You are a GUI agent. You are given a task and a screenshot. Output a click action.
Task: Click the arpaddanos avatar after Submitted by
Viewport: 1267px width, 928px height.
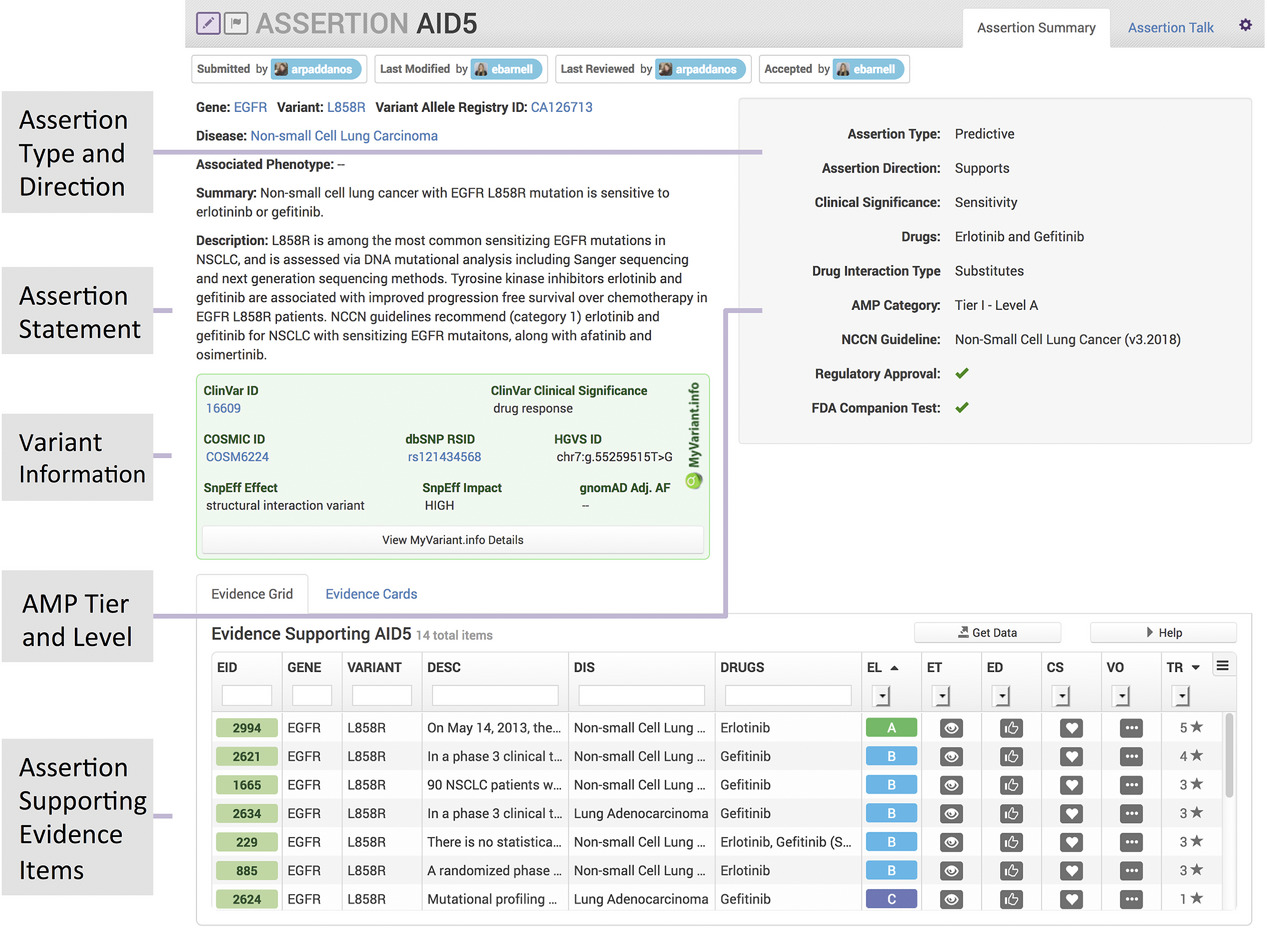[281, 69]
